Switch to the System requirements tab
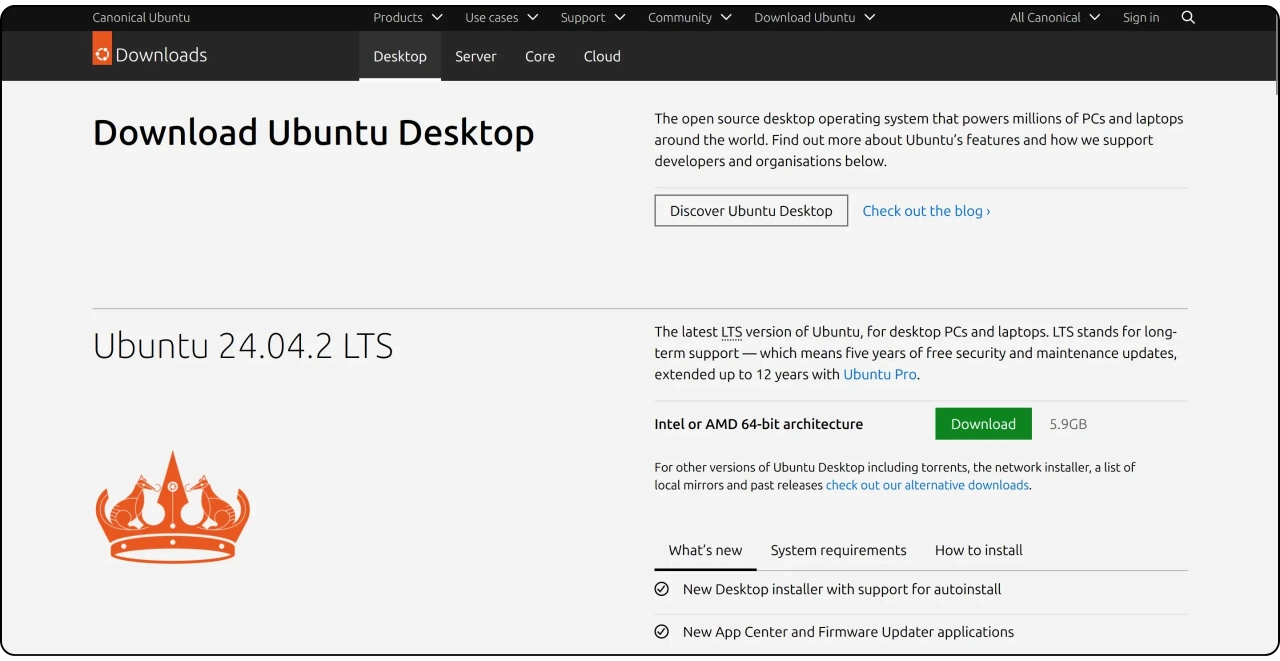This screenshot has width=1280, height=661. point(838,550)
